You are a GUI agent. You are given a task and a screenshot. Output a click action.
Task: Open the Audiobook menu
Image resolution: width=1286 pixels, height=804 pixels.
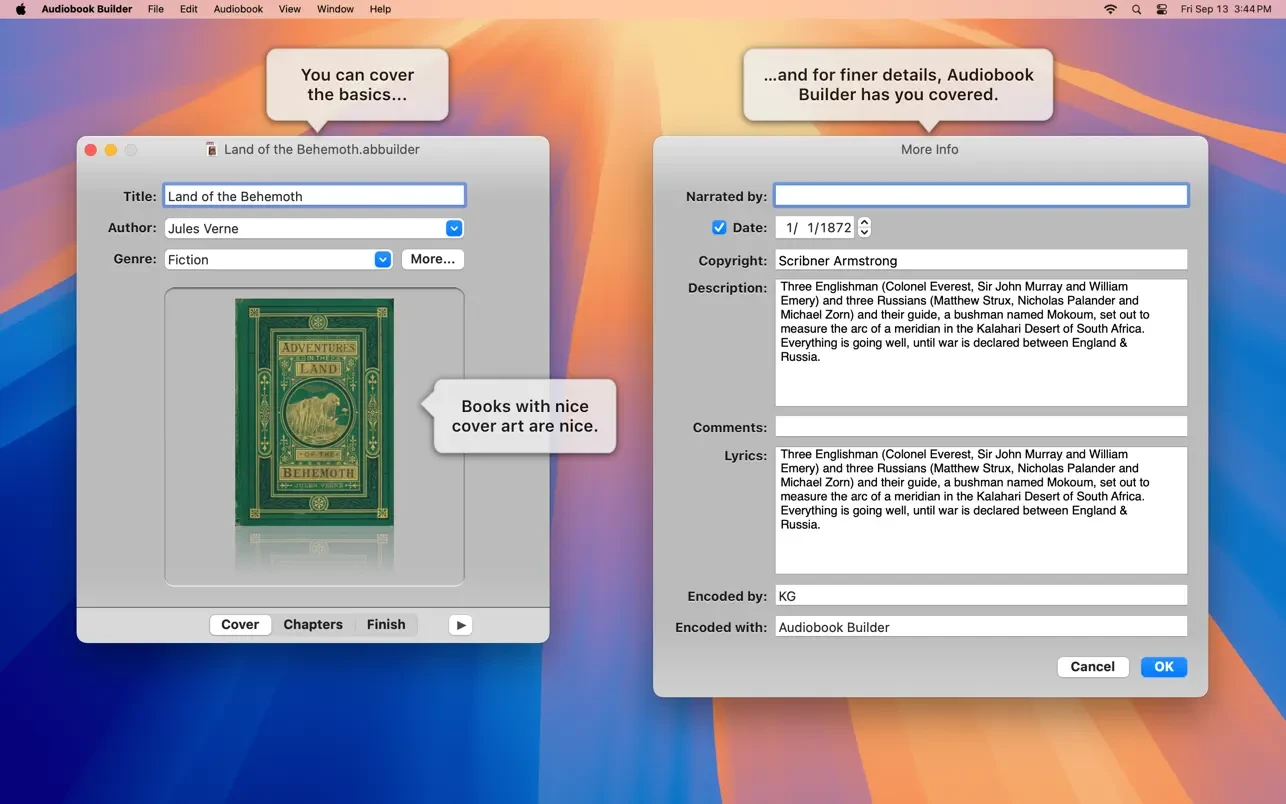238,9
